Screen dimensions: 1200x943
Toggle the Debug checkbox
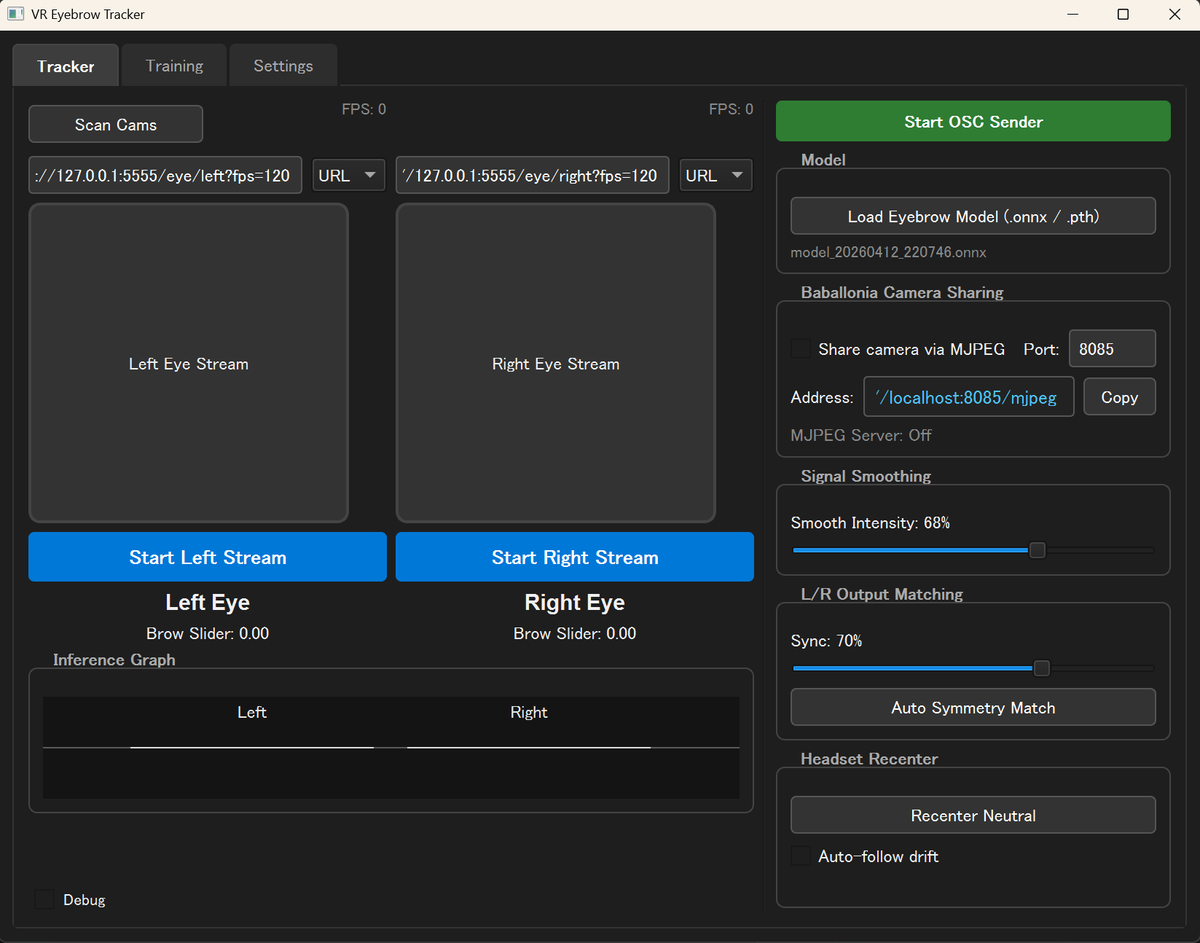45,899
